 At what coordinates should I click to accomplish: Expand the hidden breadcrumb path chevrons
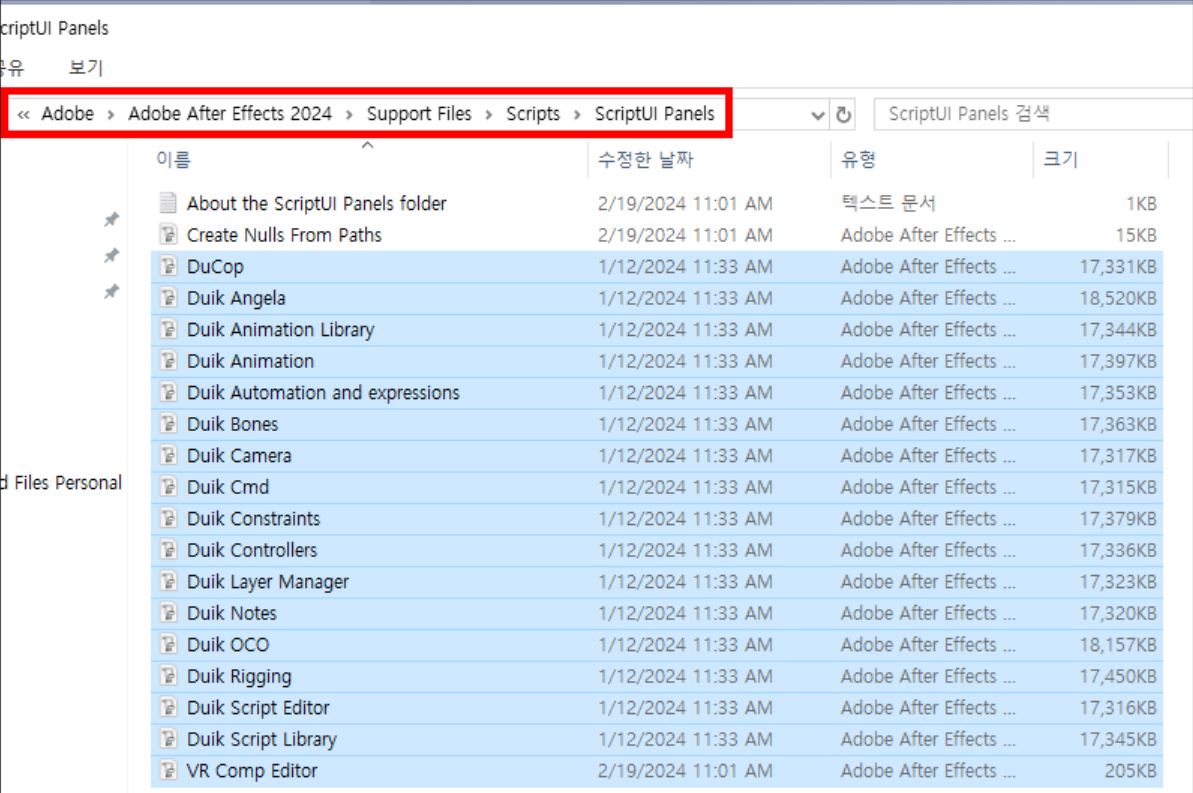click(24, 114)
